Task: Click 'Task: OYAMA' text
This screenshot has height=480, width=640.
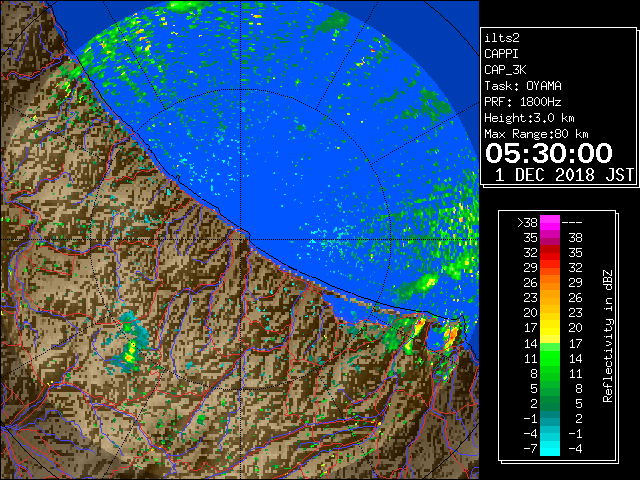Action: click(523, 86)
